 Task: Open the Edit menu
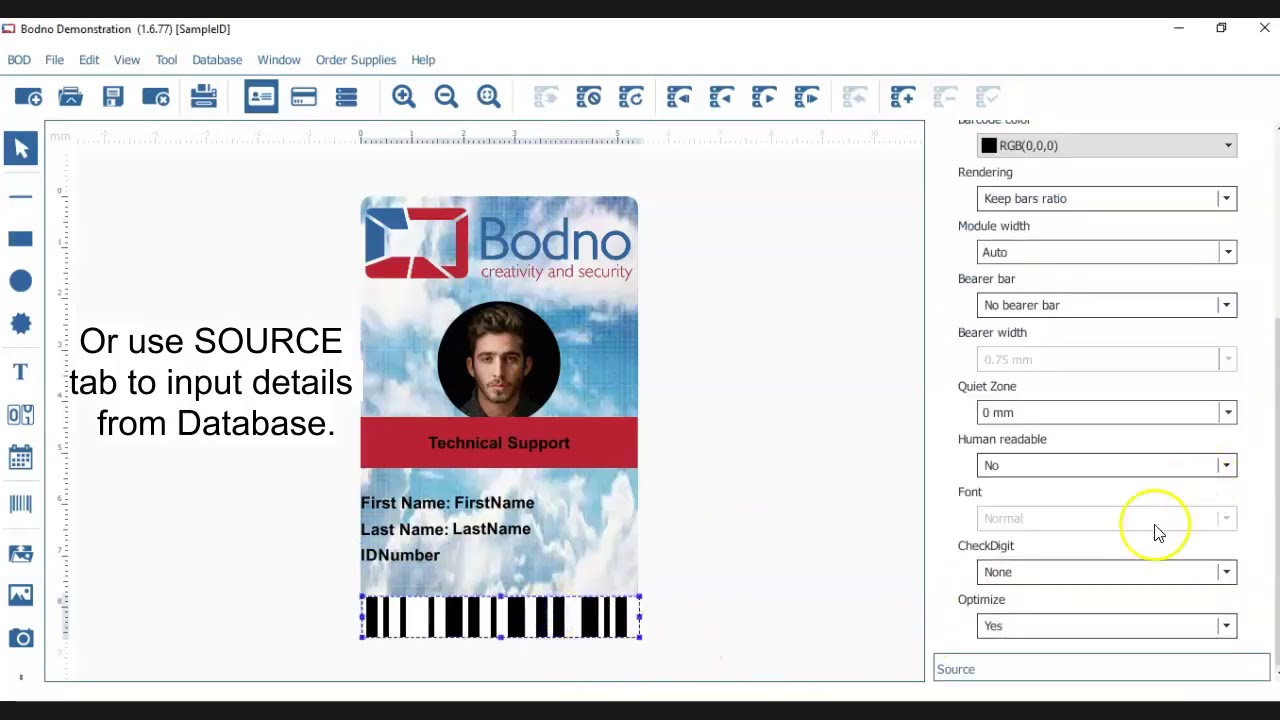pyautogui.click(x=89, y=60)
